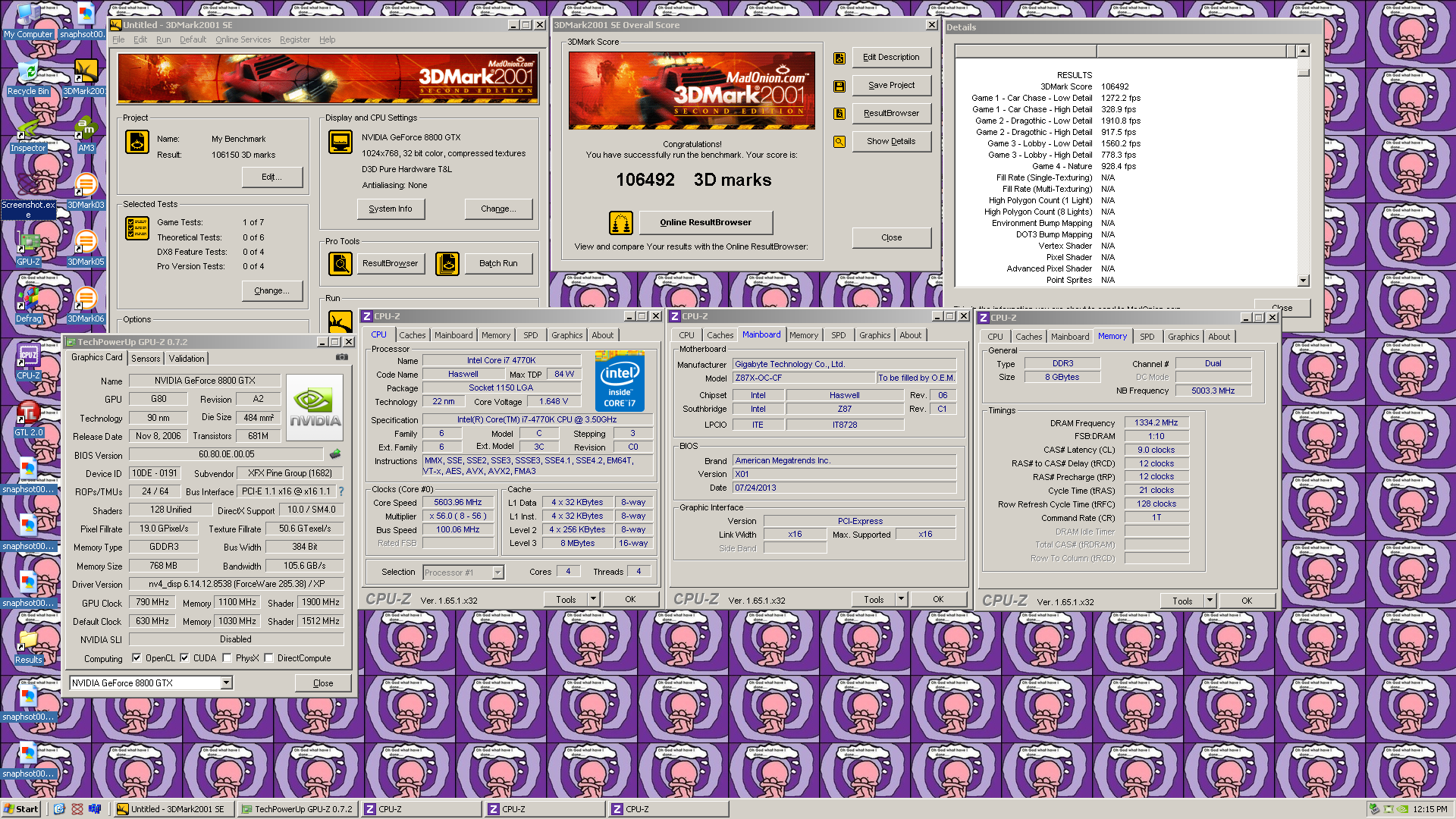Open the File menu in 3DMark2001
The height and width of the screenshot is (819, 1456).
(118, 39)
